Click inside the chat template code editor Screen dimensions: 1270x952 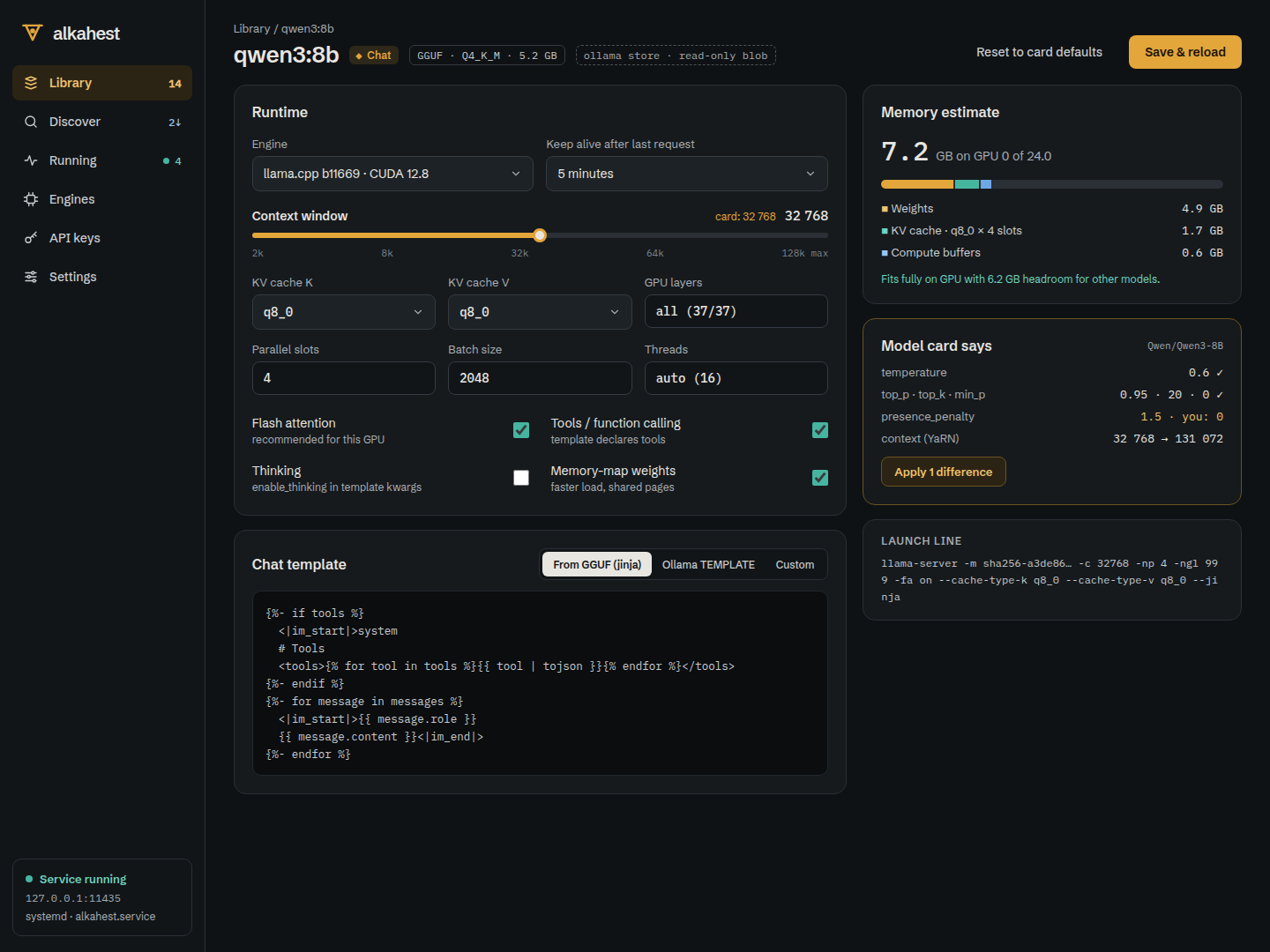pyautogui.click(x=540, y=683)
